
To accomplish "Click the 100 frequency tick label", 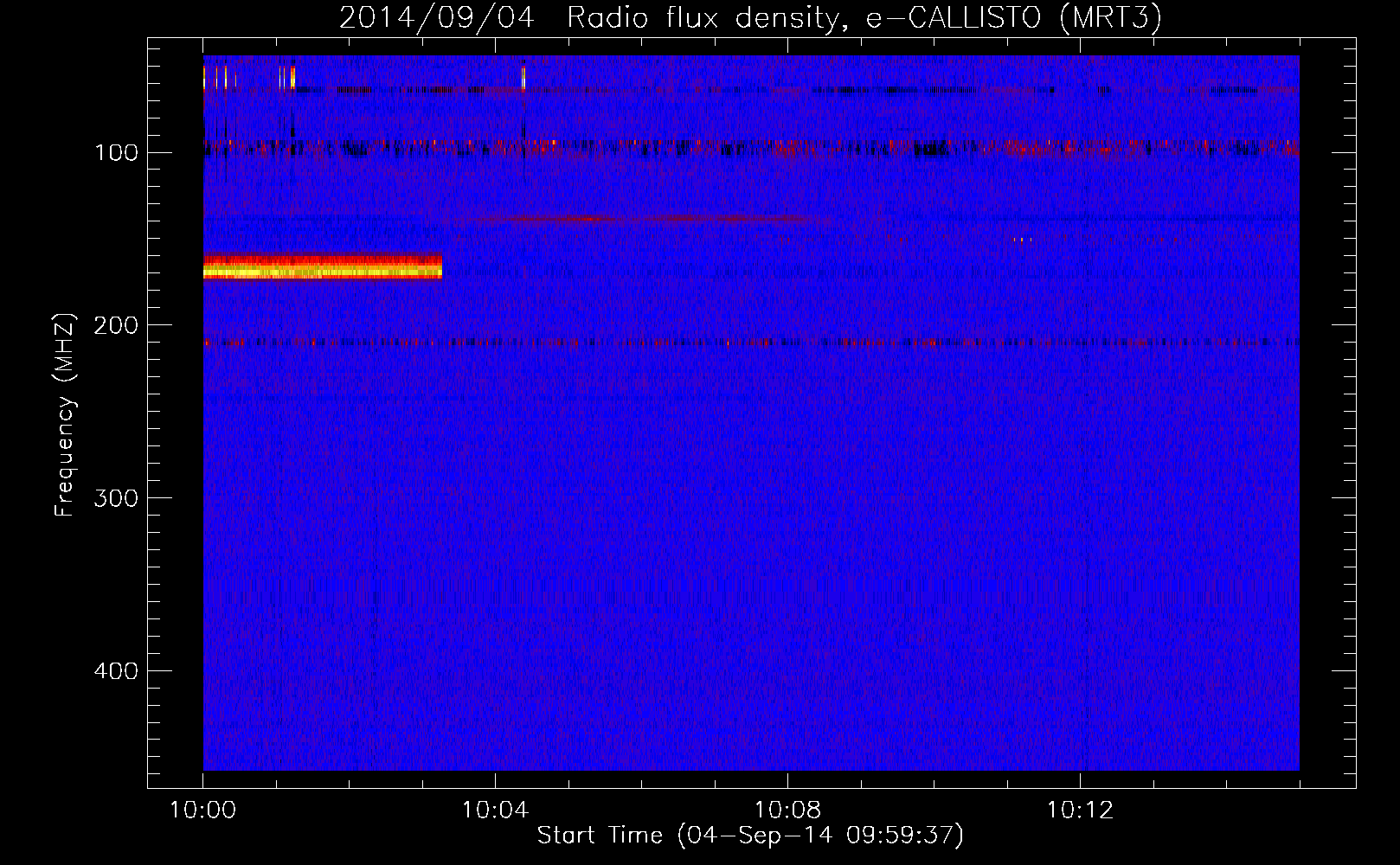I will coord(116,153).
